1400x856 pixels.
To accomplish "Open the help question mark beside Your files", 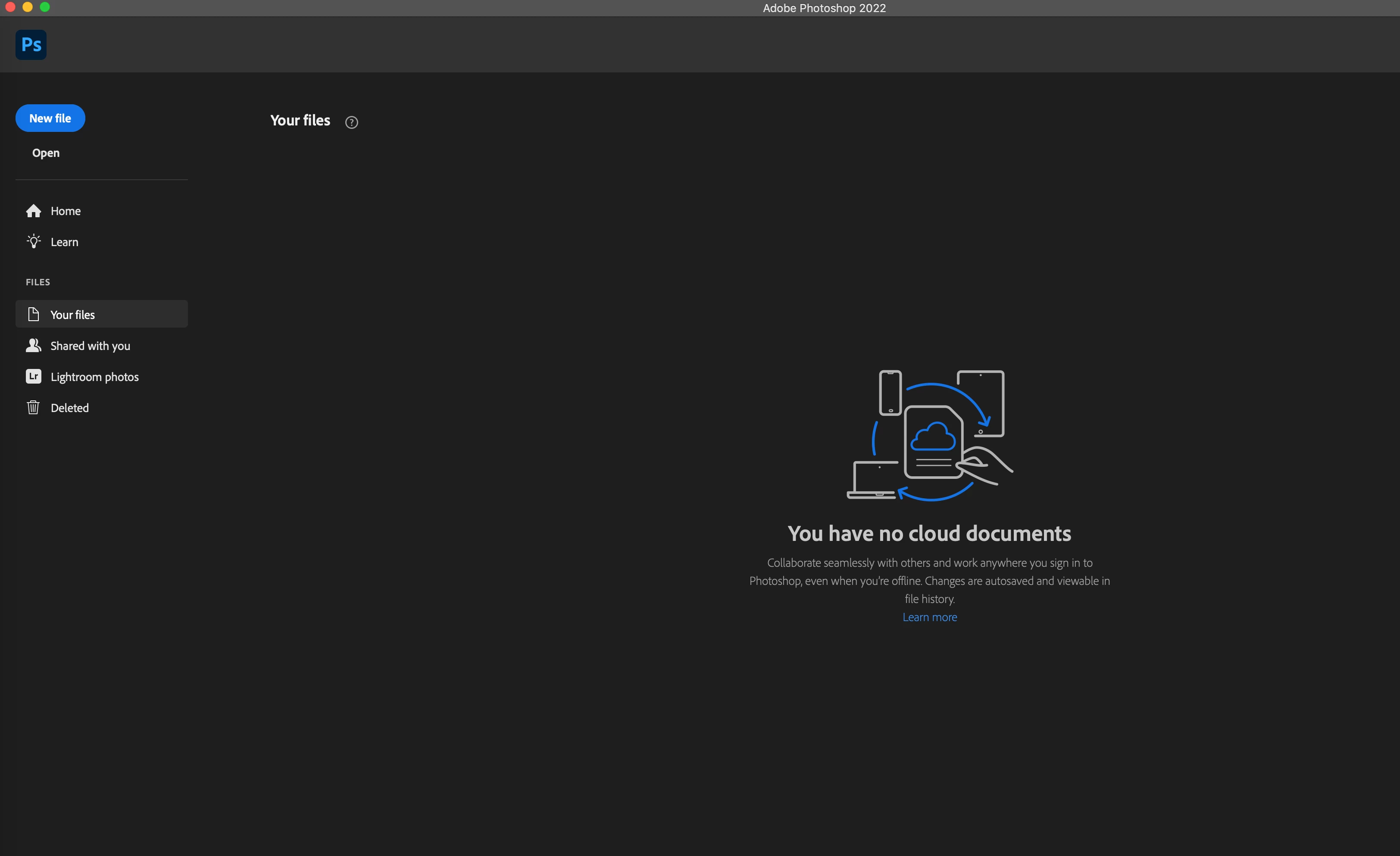I will click(352, 122).
